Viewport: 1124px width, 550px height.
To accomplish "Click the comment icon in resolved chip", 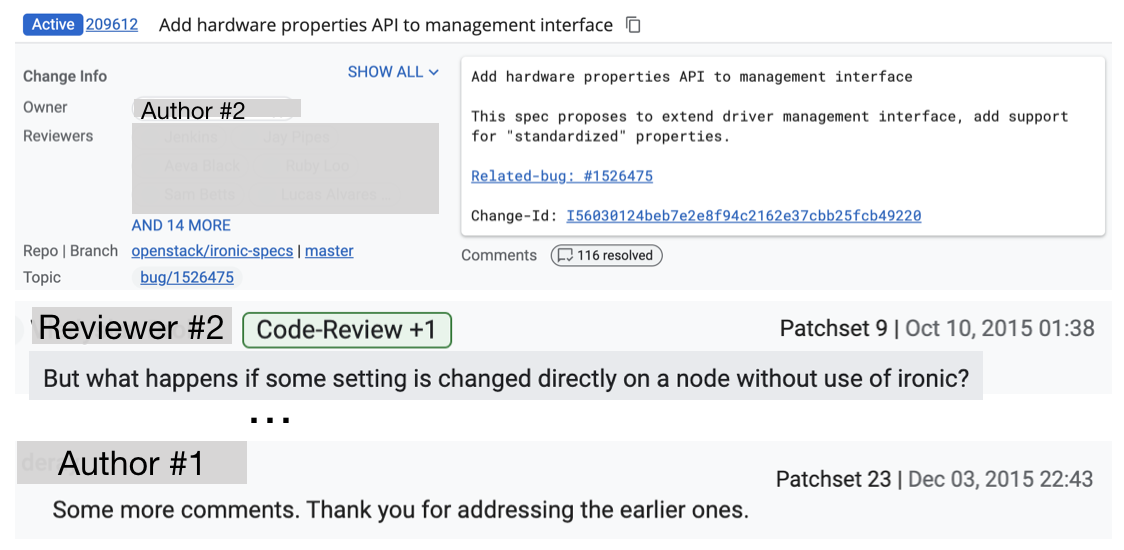I will tap(565, 256).
